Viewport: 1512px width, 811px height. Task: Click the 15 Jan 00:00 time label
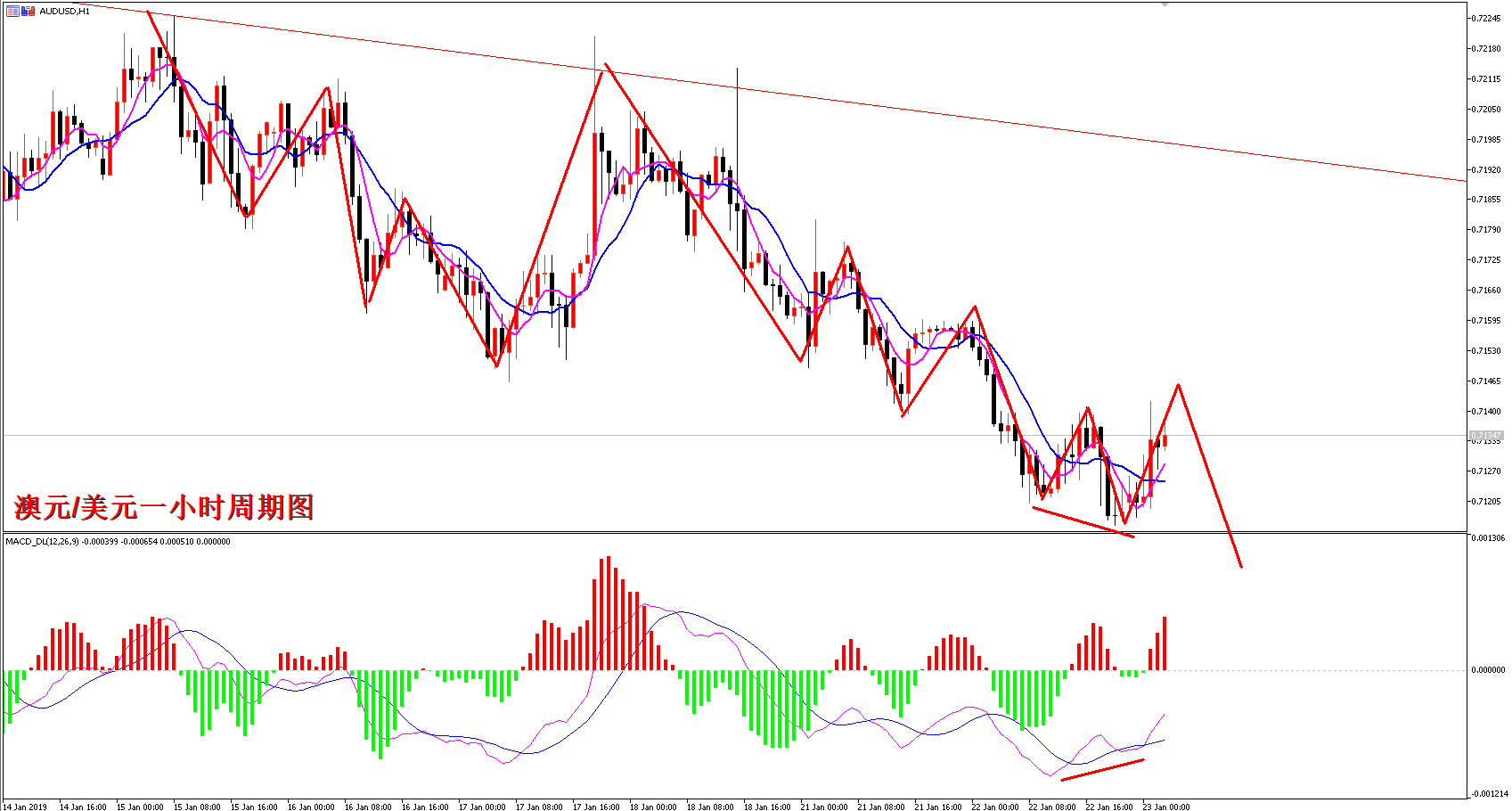[x=140, y=807]
